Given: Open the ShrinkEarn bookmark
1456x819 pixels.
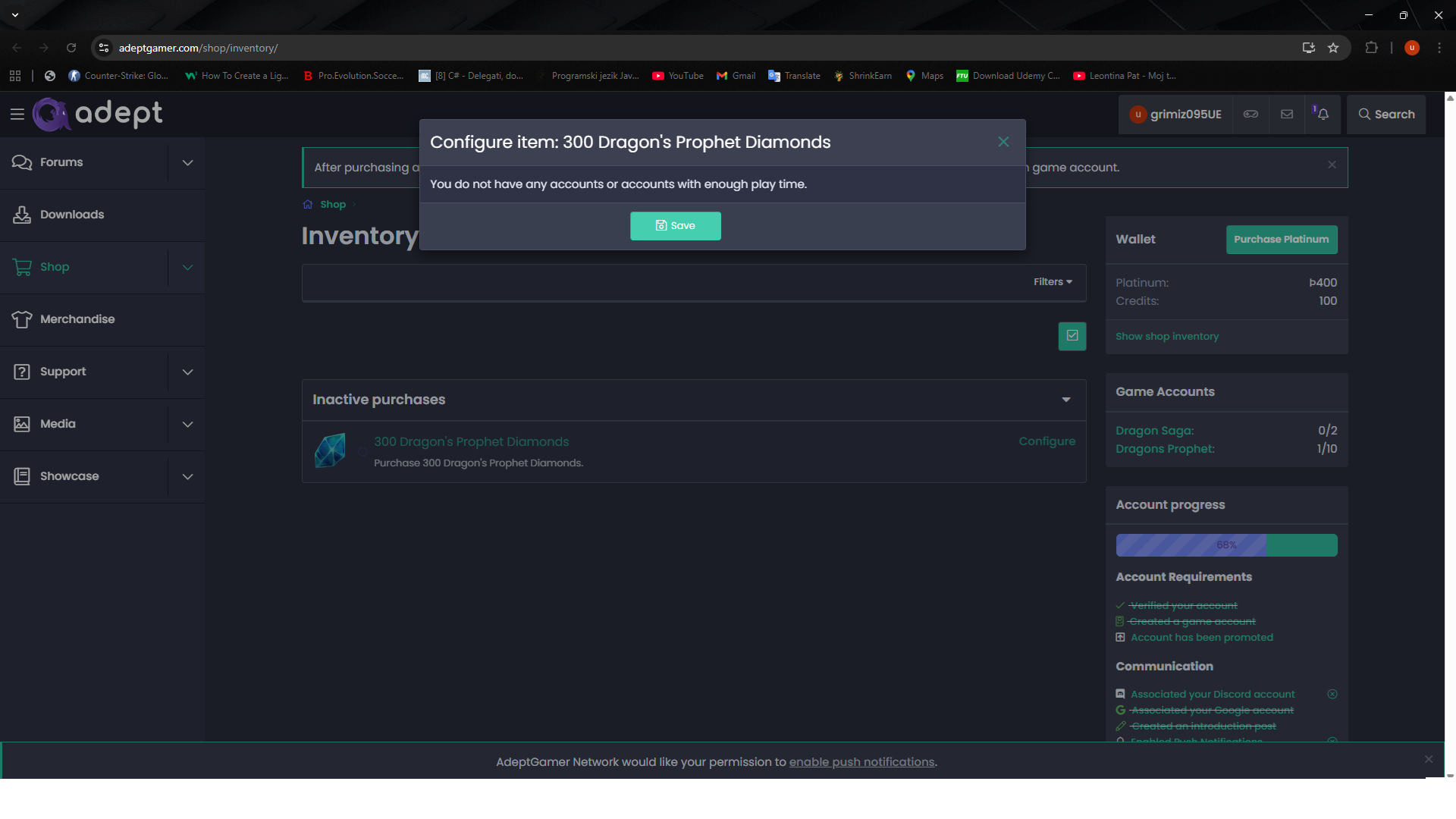Looking at the screenshot, I should click(862, 76).
